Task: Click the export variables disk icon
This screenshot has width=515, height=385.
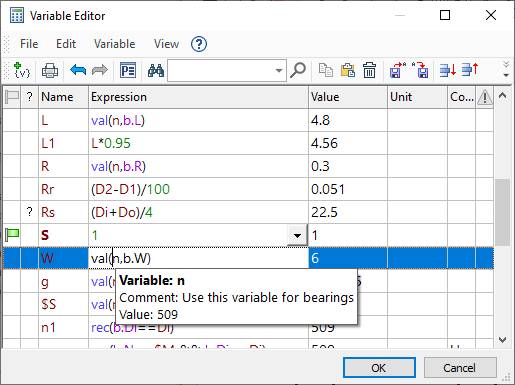Action: coord(398,70)
